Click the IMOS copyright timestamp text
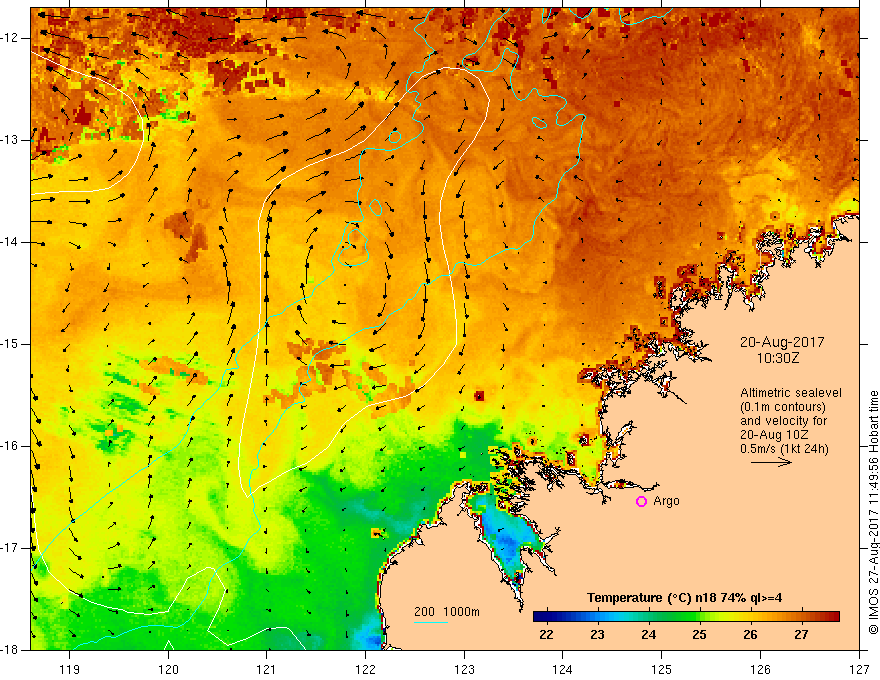The image size is (880, 680). (x=873, y=513)
